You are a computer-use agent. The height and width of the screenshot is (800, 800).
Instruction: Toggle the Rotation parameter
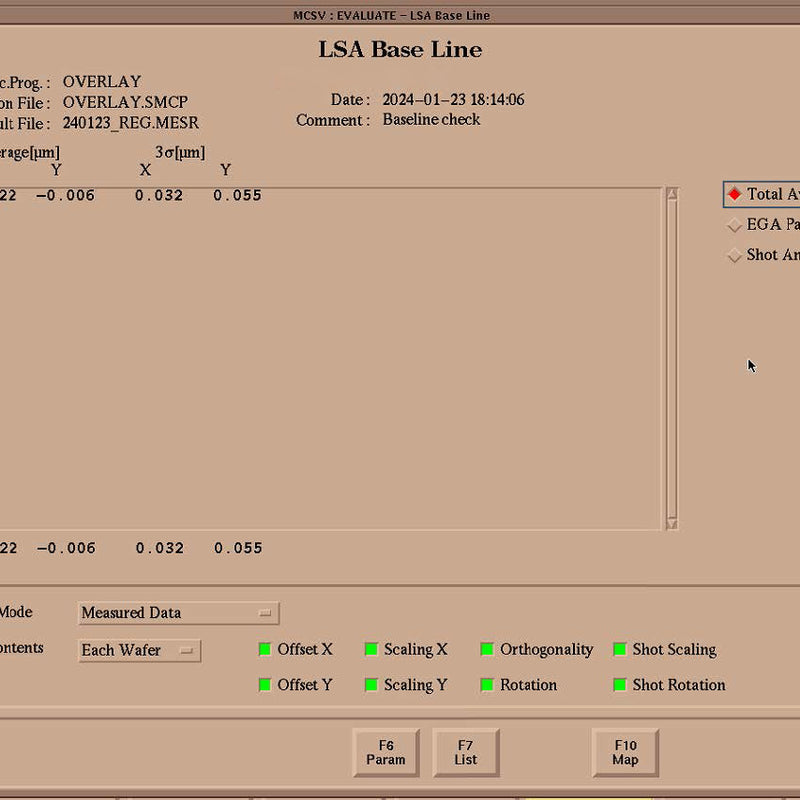[x=487, y=685]
